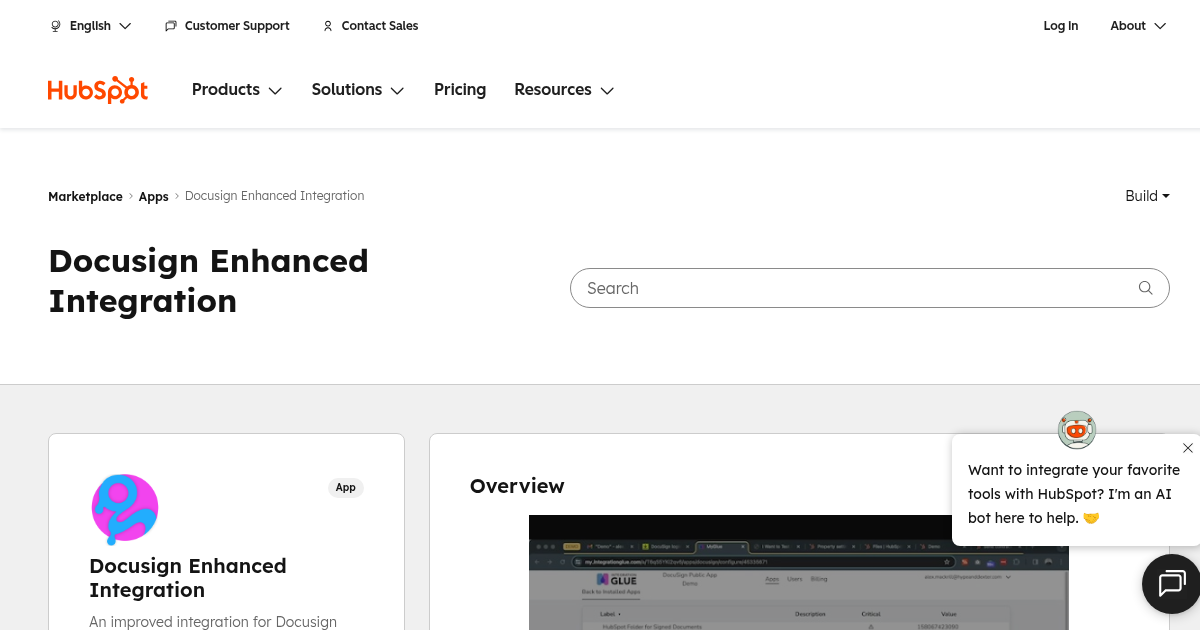The width and height of the screenshot is (1200, 630).
Task: Open the Pricing page
Action: (460, 90)
